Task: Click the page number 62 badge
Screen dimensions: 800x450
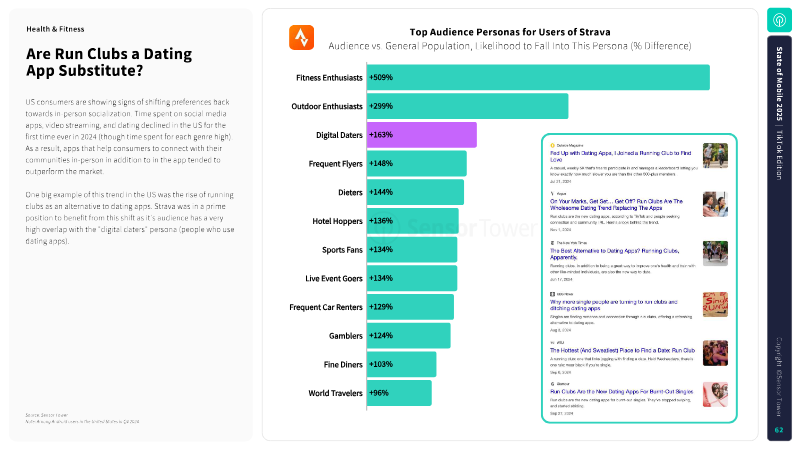Action: [779, 430]
